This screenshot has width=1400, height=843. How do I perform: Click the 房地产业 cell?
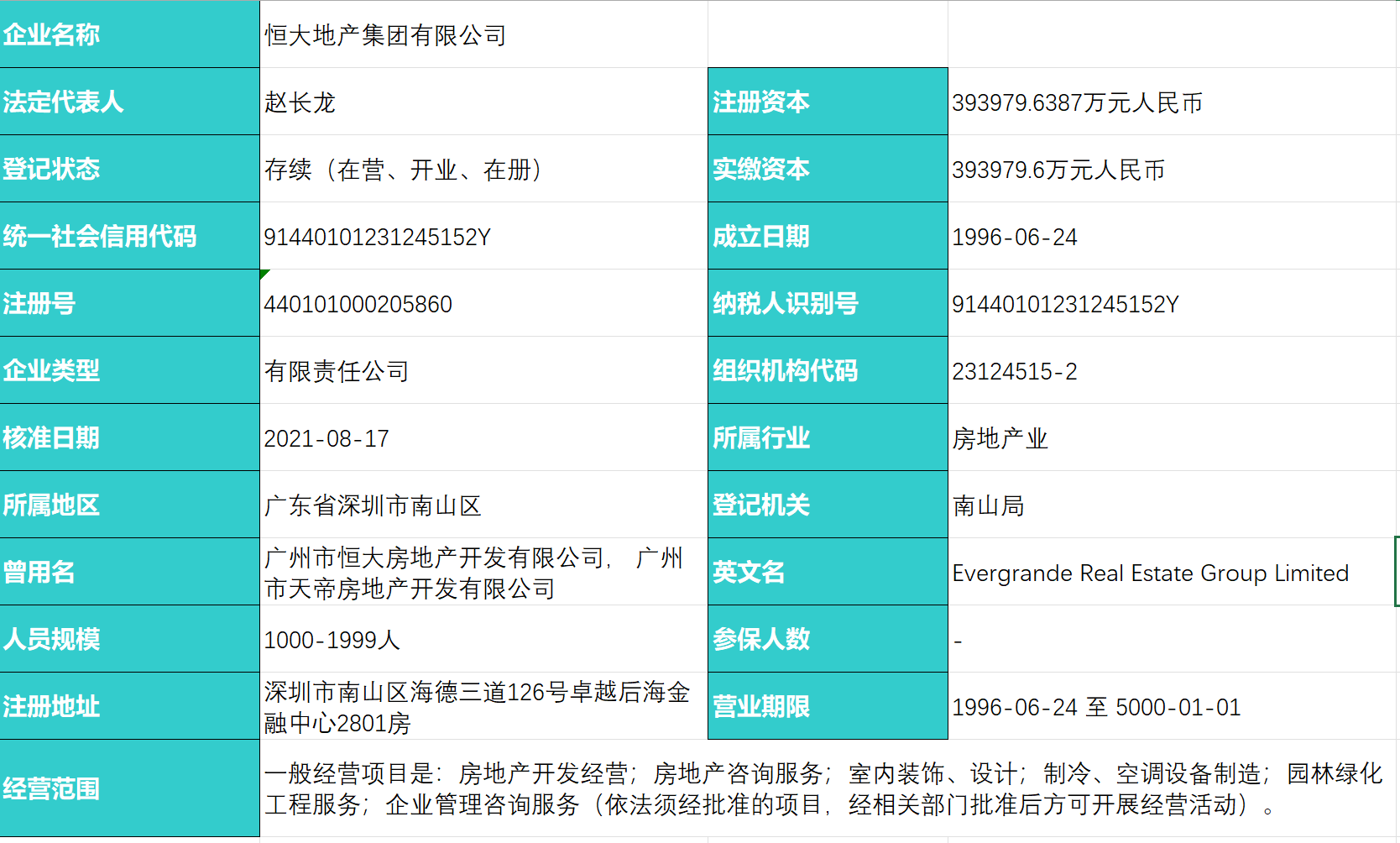coord(1173,437)
